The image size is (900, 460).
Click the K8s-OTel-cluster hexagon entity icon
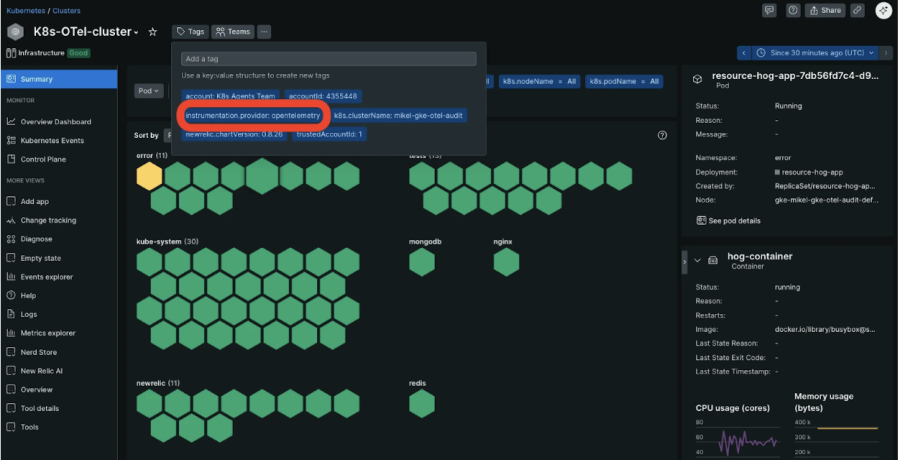pos(15,32)
